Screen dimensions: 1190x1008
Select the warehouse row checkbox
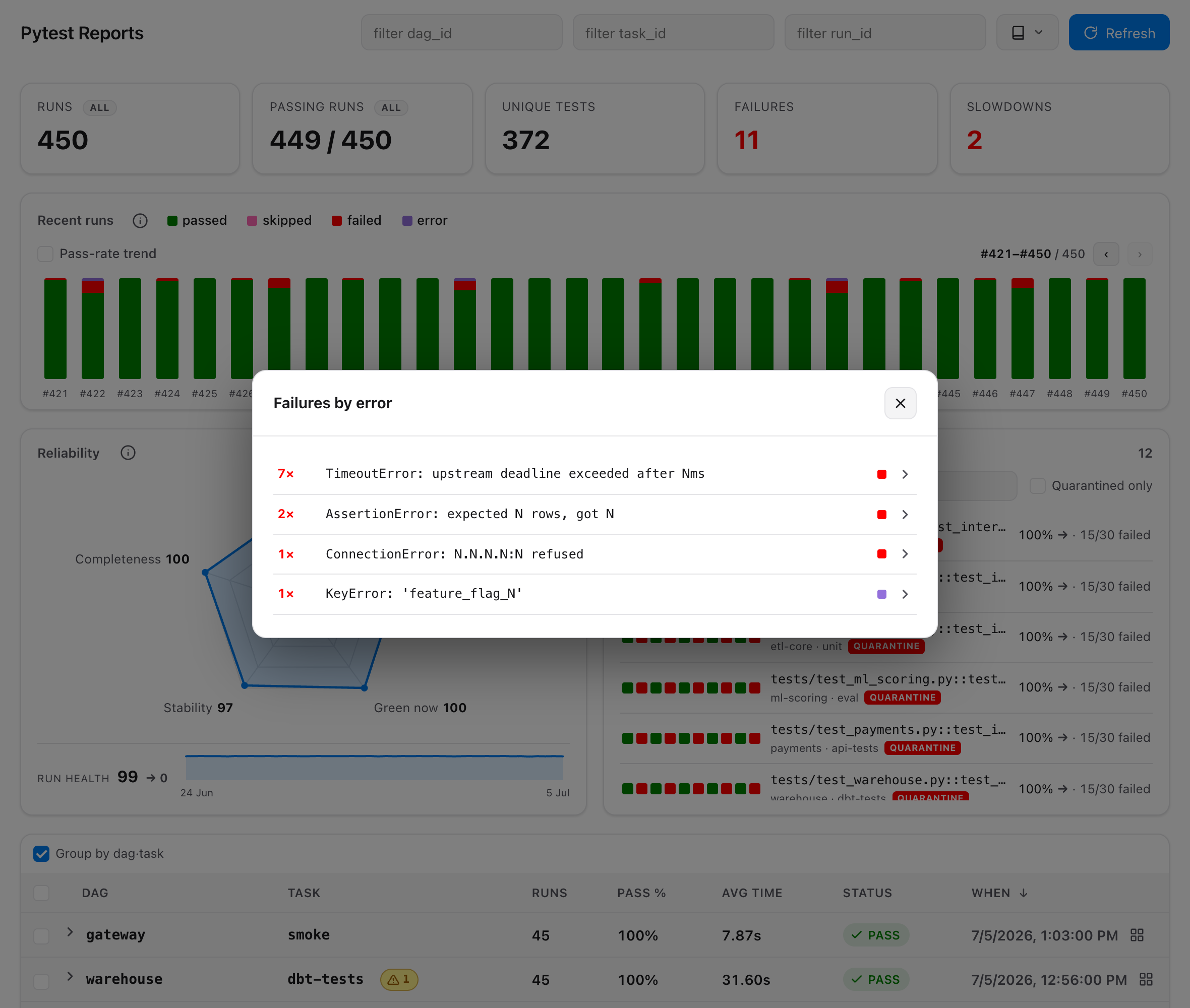tap(41, 981)
